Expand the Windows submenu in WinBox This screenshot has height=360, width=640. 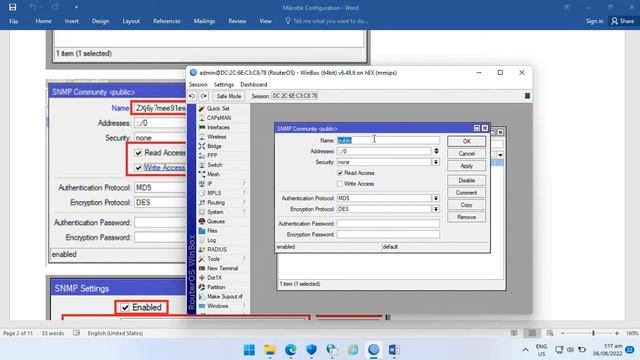tap(244, 306)
